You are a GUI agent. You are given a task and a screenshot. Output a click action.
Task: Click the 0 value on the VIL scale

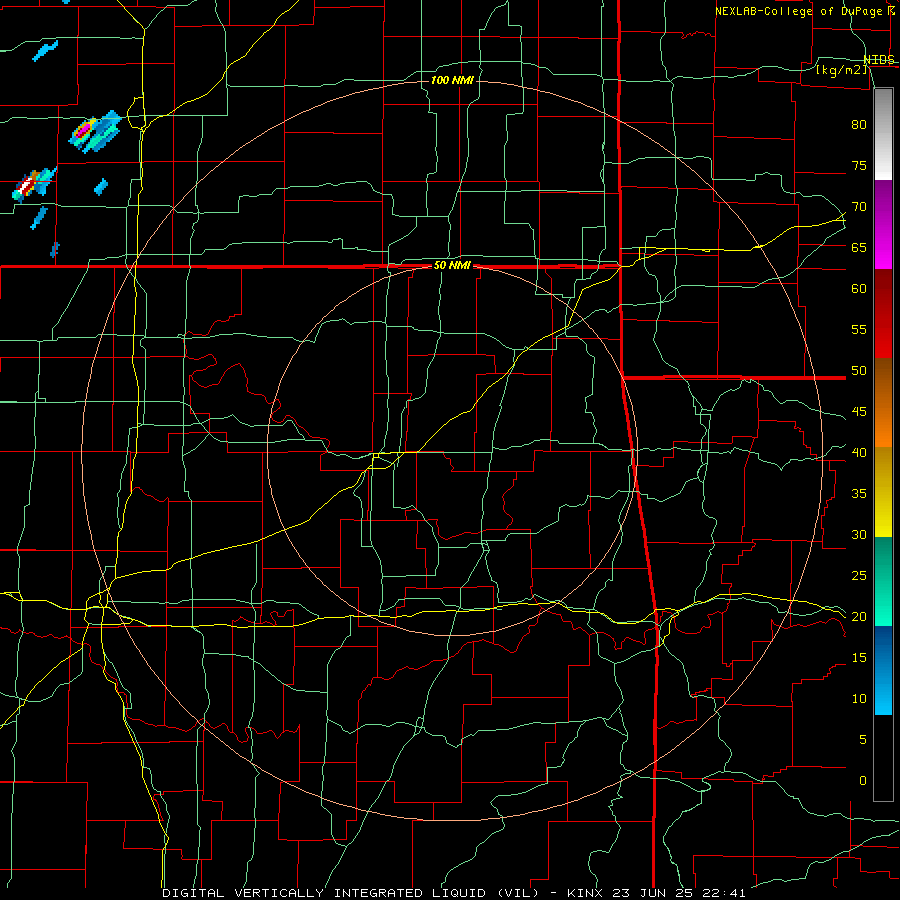click(863, 781)
